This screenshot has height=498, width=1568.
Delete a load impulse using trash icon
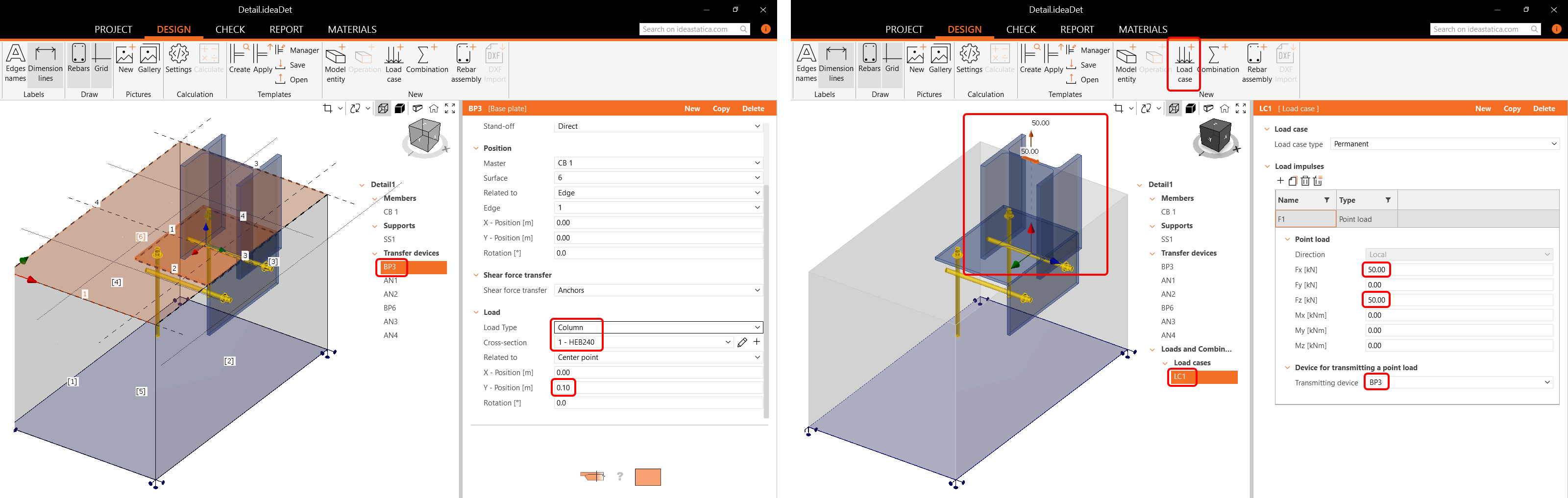(x=1305, y=181)
